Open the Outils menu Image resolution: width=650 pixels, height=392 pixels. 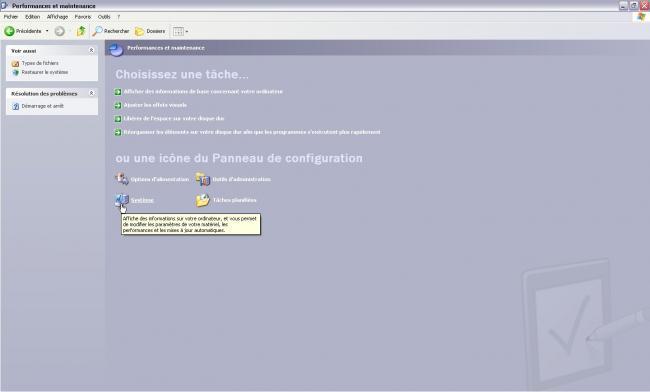coord(104,17)
